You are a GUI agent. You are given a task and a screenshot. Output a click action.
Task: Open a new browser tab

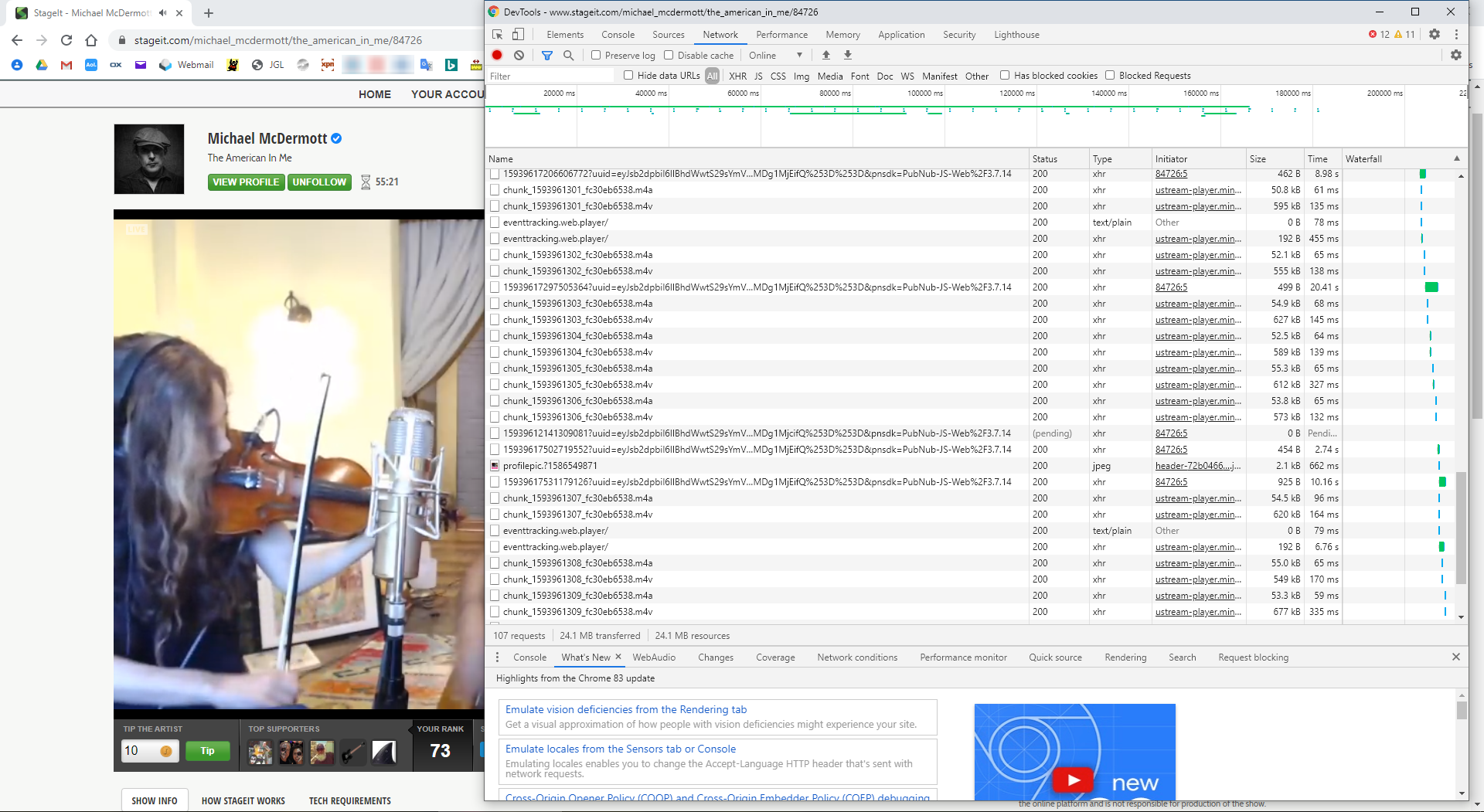coord(209,13)
